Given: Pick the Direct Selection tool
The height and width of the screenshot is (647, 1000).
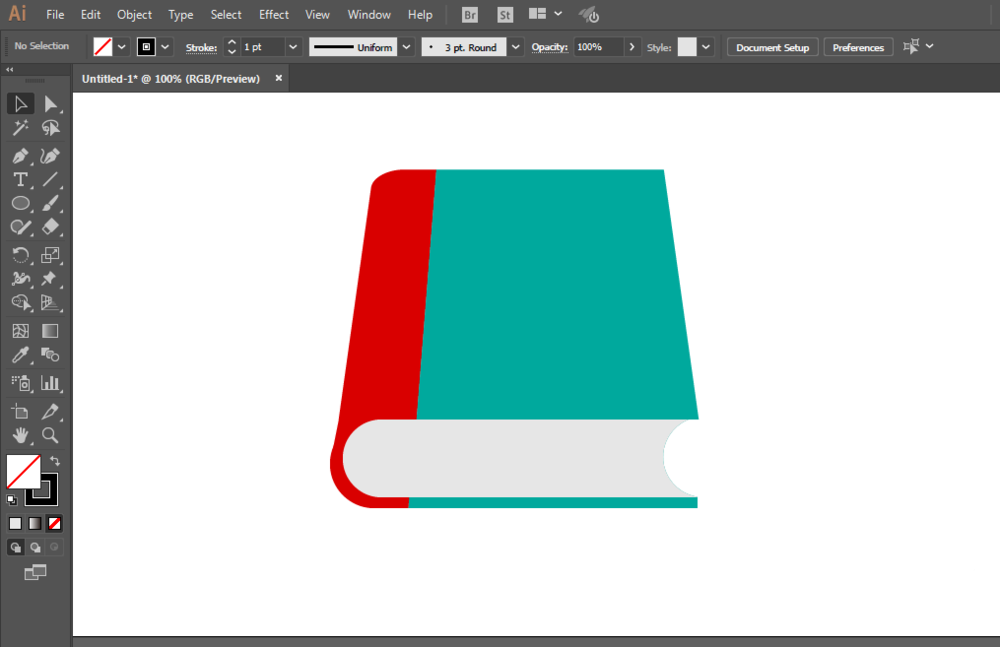Looking at the screenshot, I should coord(50,104).
